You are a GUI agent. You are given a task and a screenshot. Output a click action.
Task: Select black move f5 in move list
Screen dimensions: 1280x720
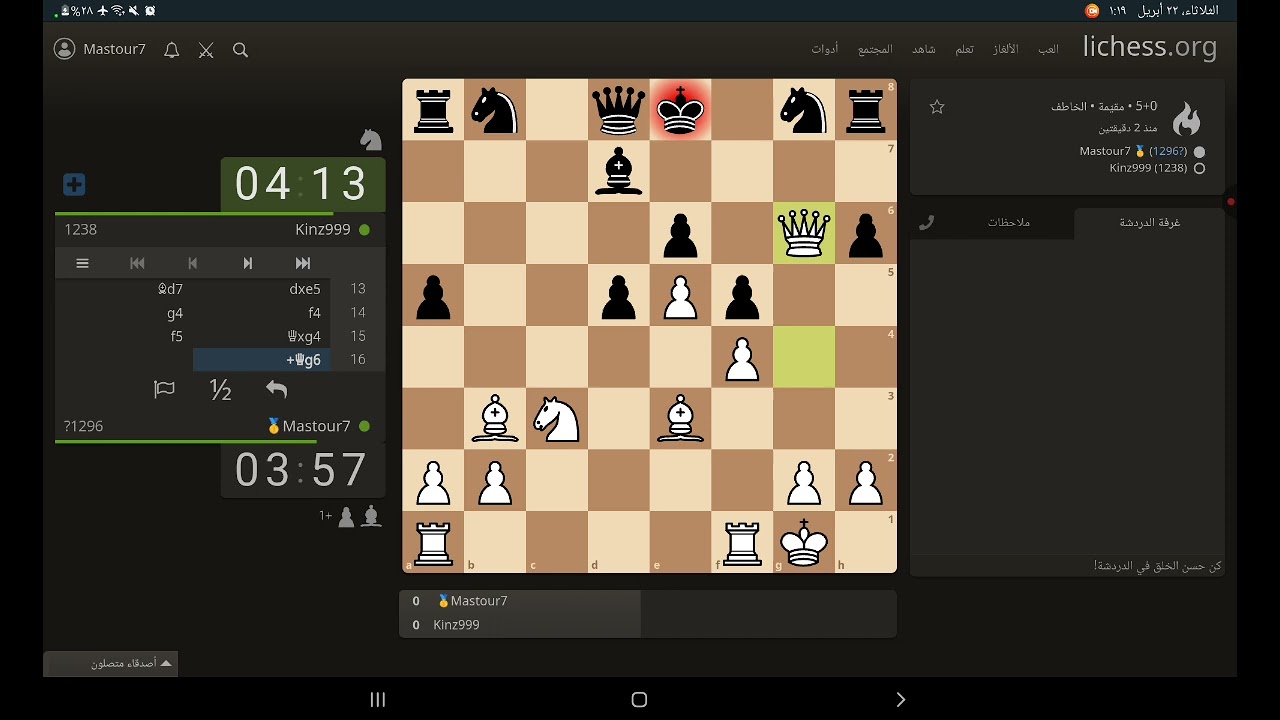[x=124, y=336]
